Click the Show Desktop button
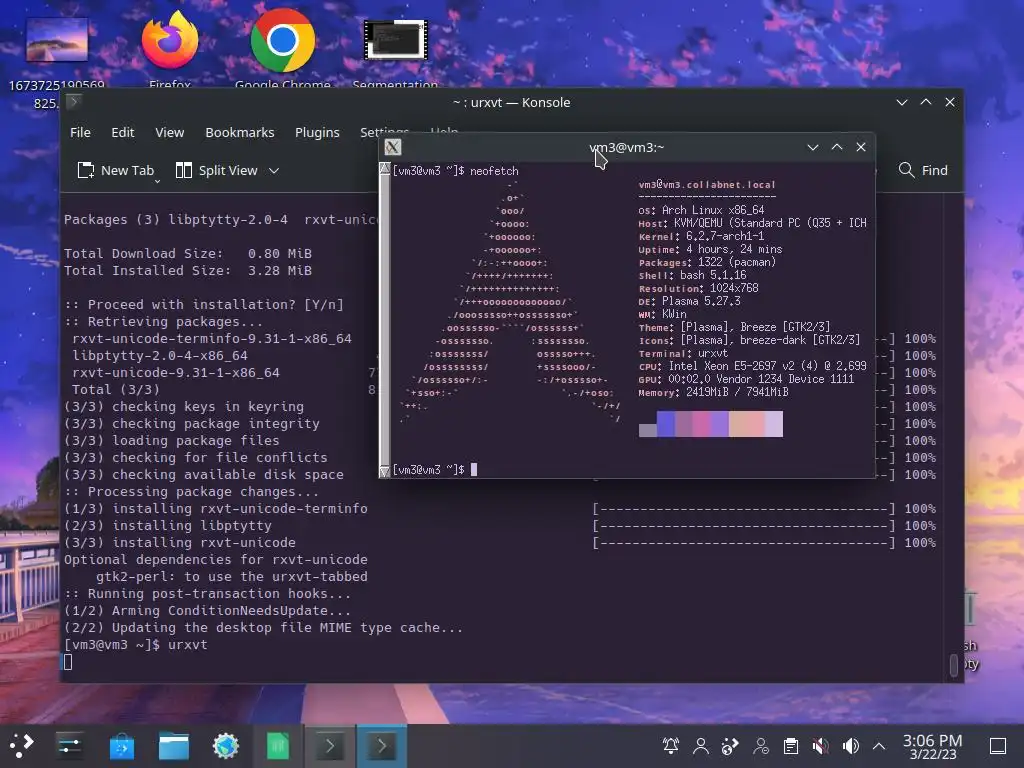 point(998,746)
